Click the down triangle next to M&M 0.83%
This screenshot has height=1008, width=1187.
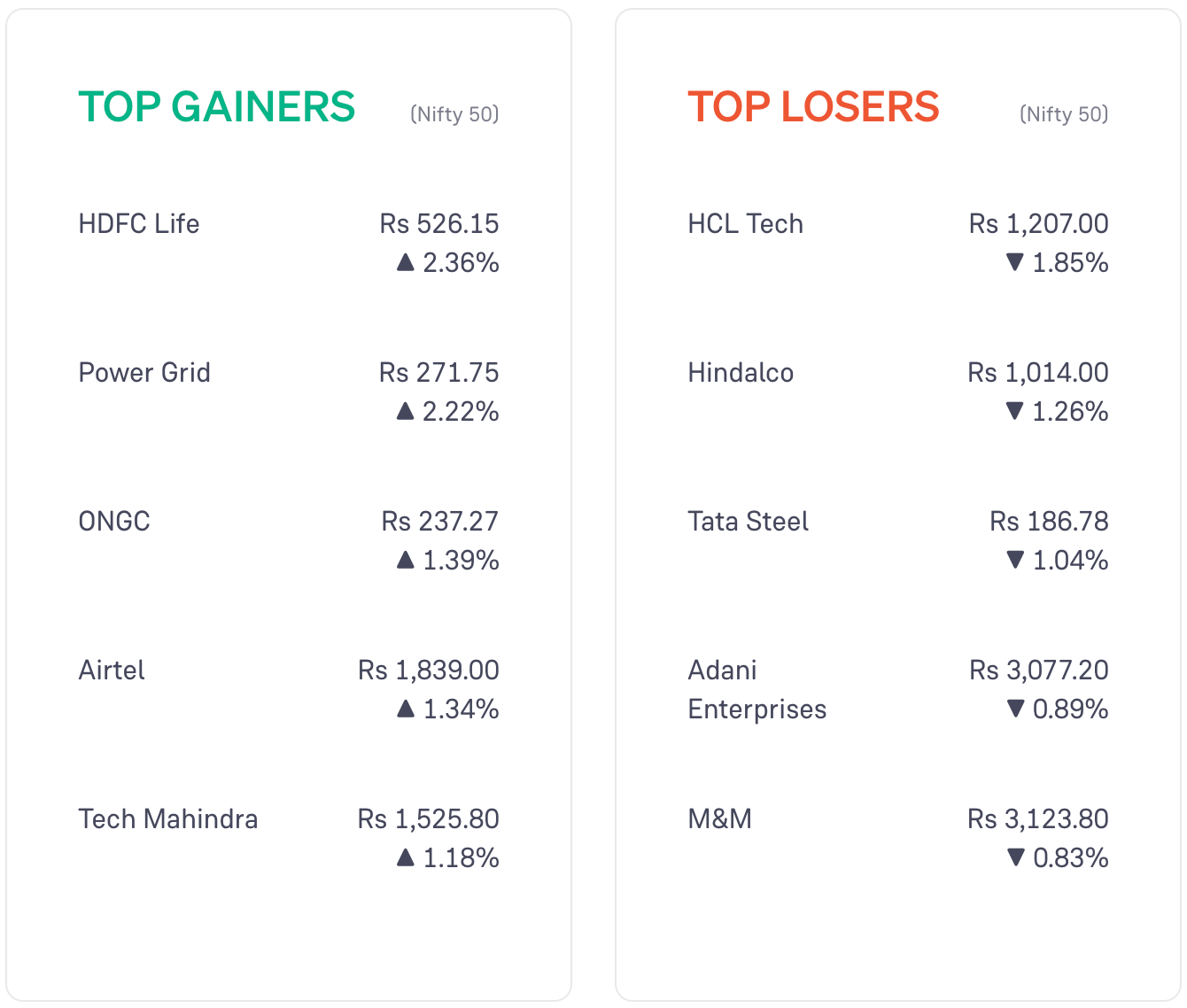pyautogui.click(x=1016, y=857)
